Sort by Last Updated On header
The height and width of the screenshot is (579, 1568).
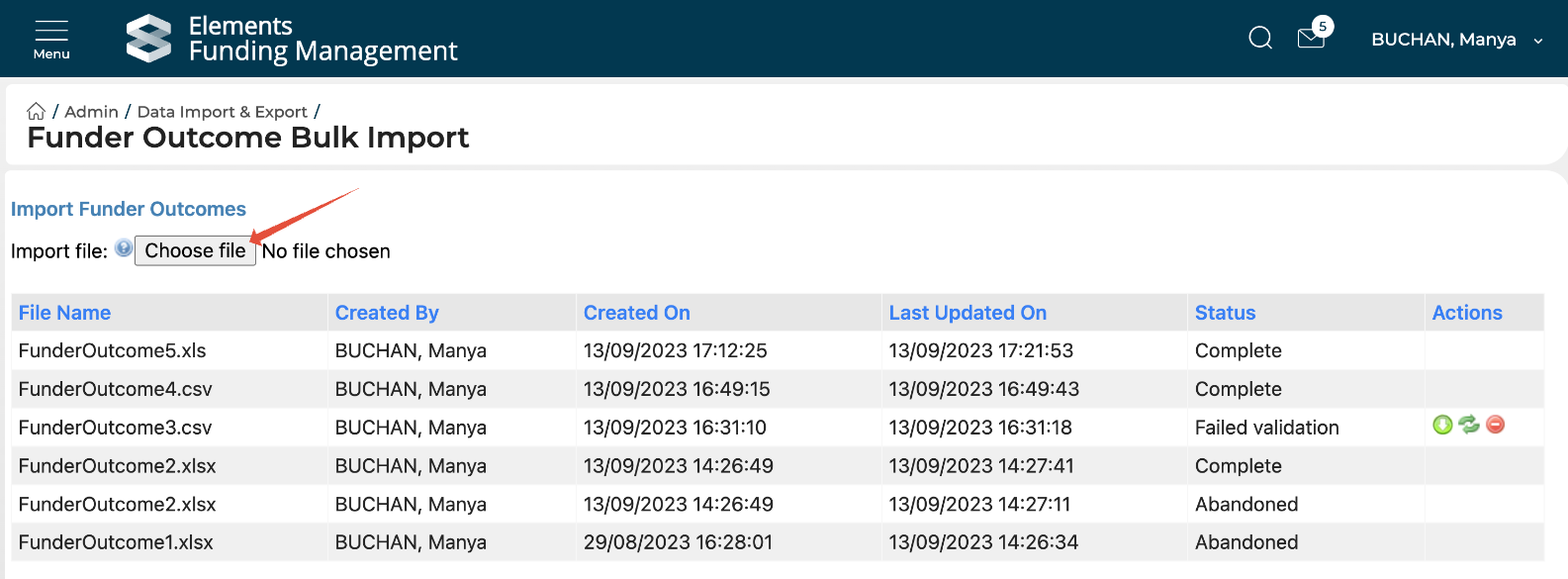tap(968, 313)
